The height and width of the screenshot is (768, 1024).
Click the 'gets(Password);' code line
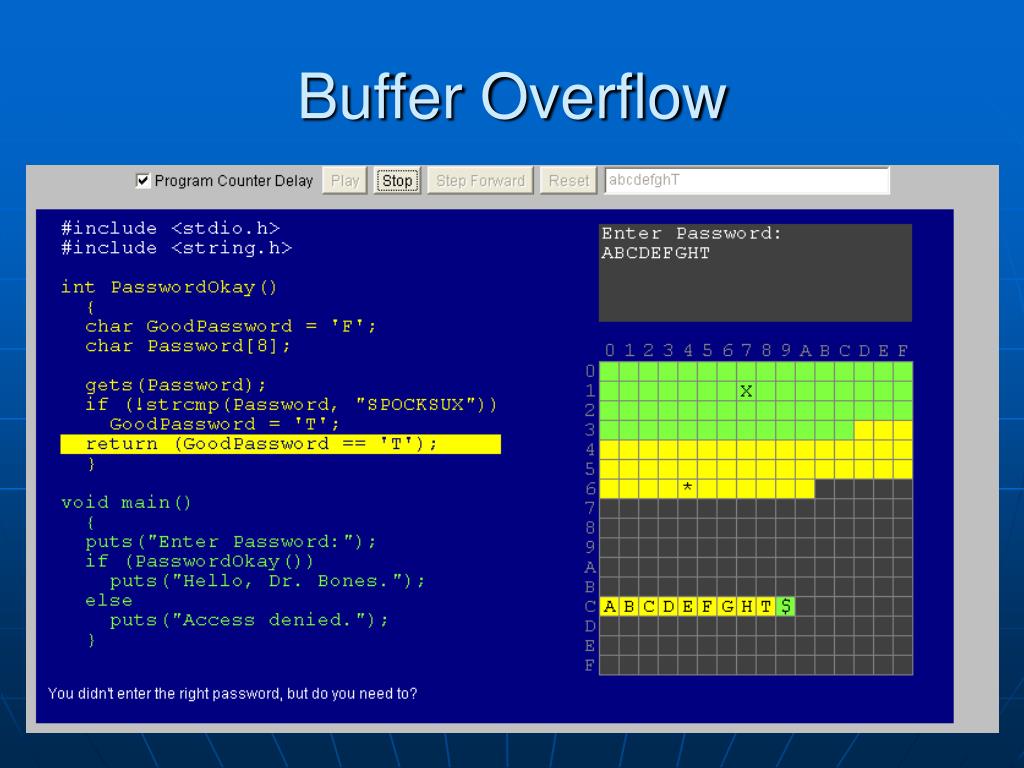(x=176, y=385)
